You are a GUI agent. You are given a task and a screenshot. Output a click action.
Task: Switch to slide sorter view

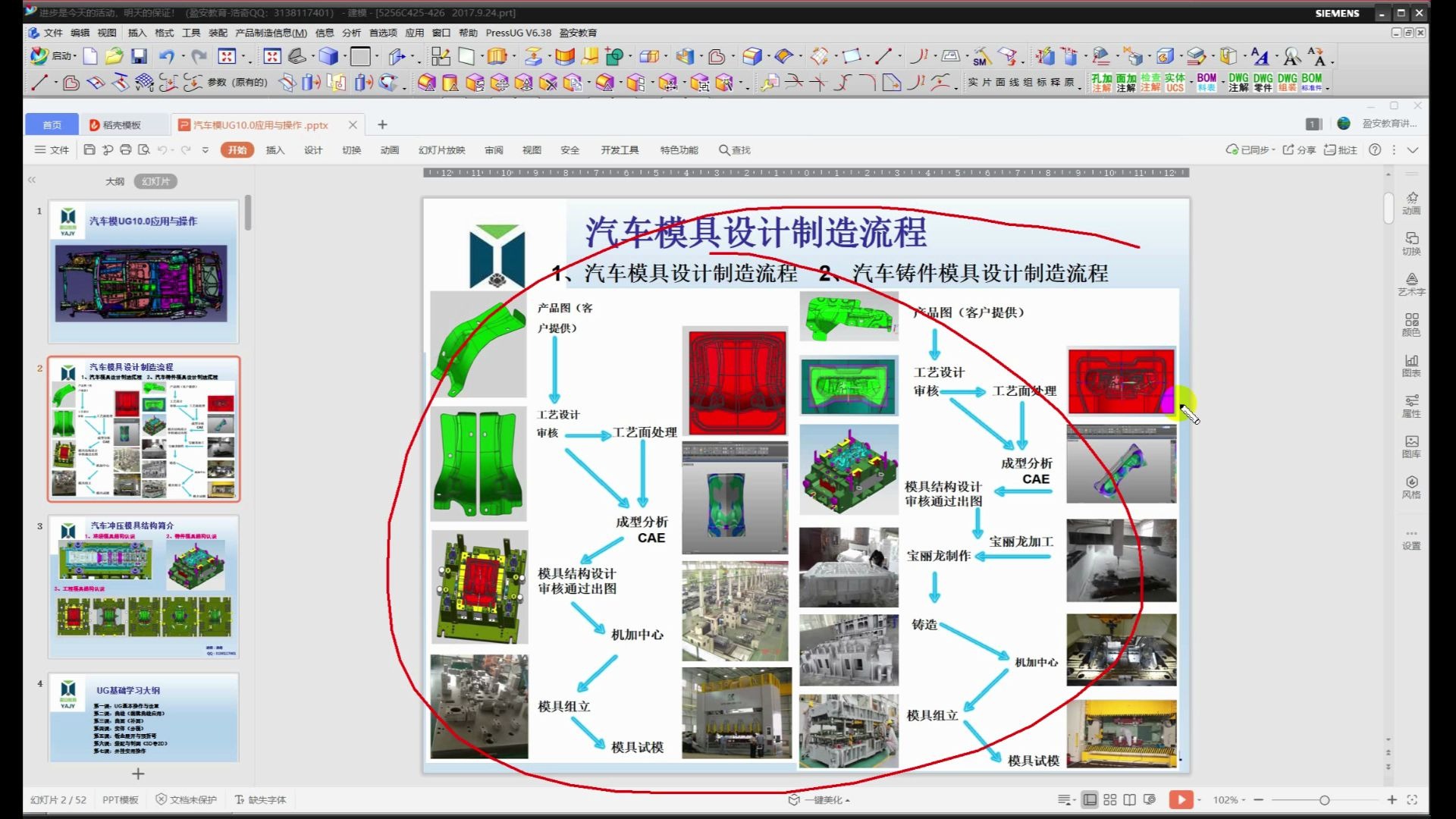pyautogui.click(x=1110, y=800)
